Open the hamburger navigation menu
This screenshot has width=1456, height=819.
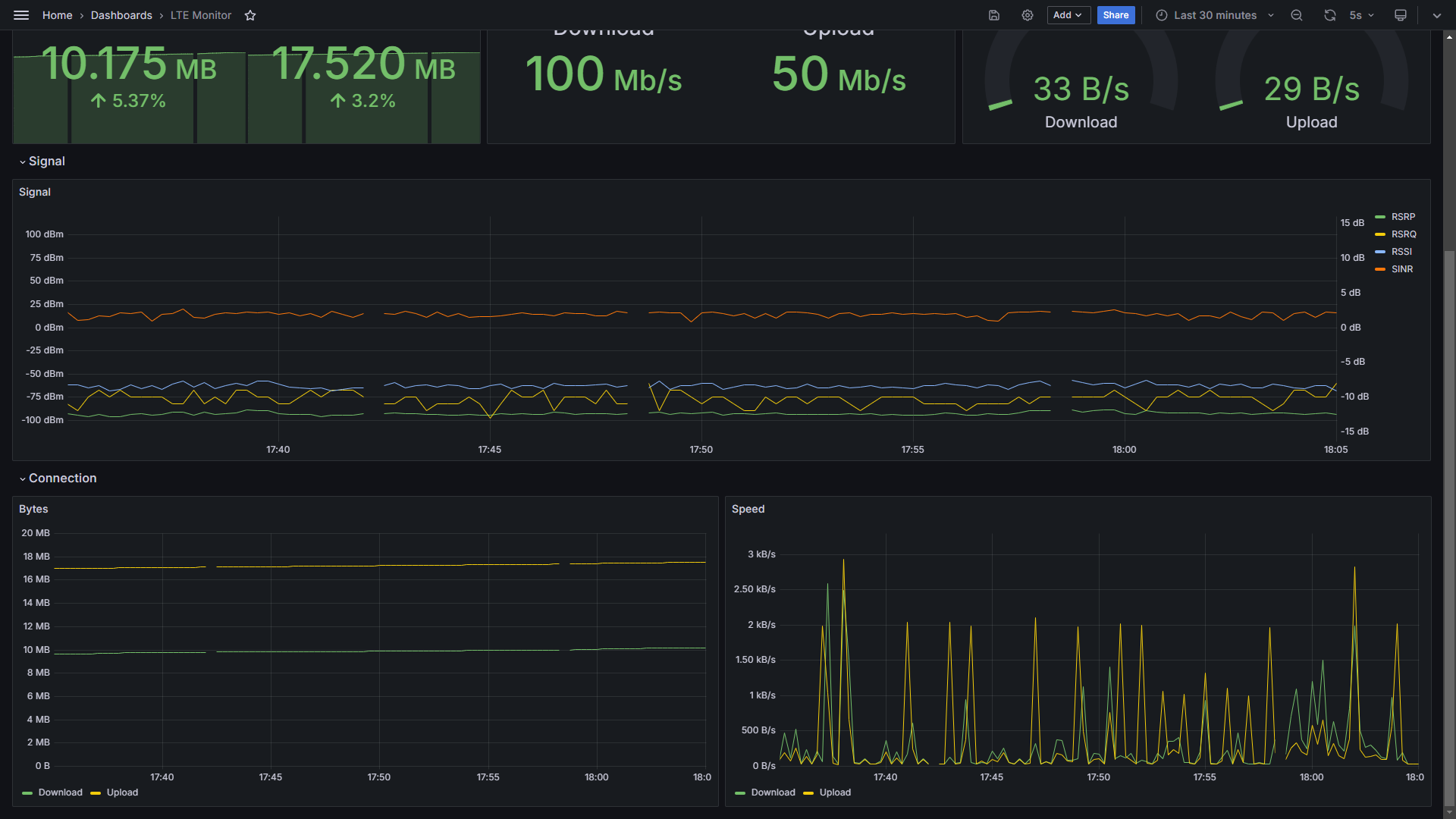point(21,15)
